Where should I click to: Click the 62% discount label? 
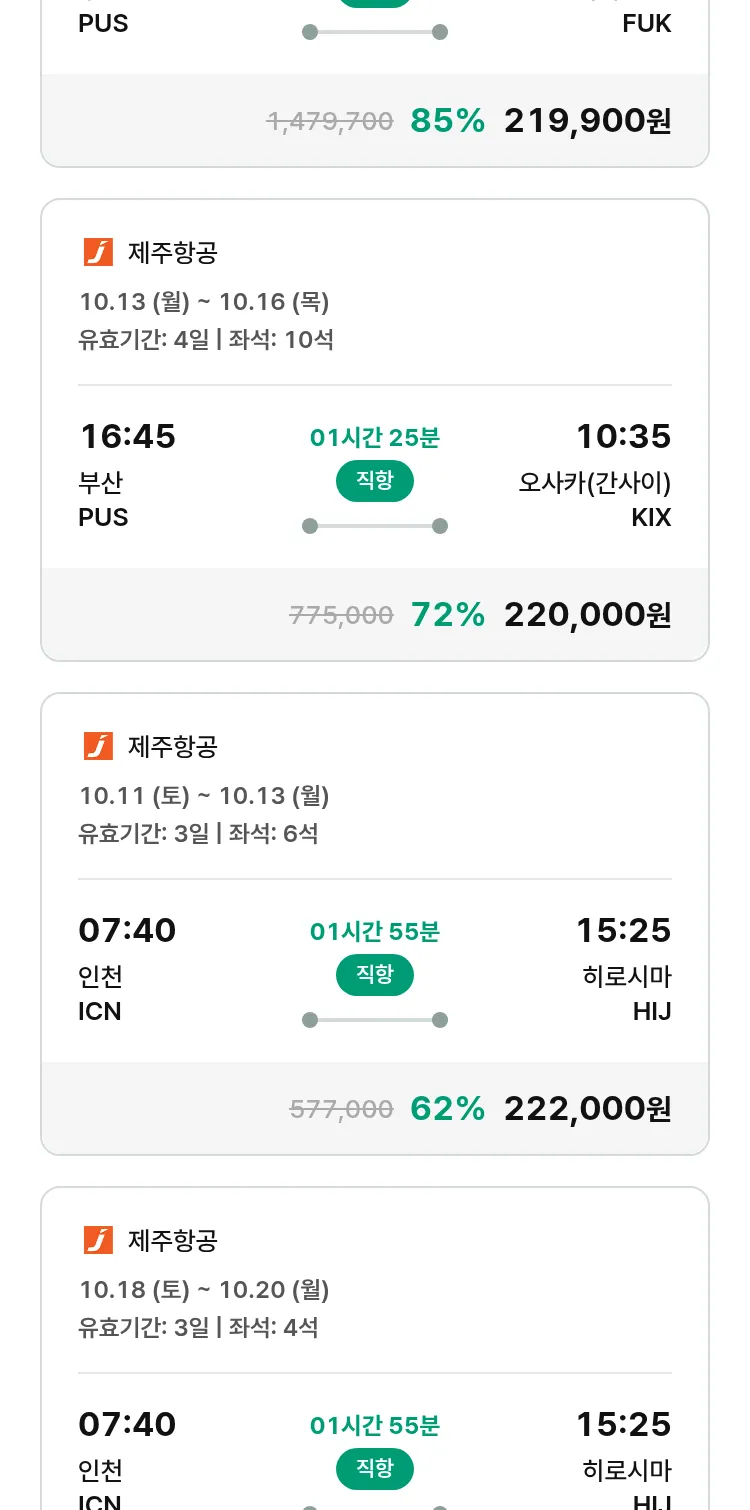tap(447, 1109)
